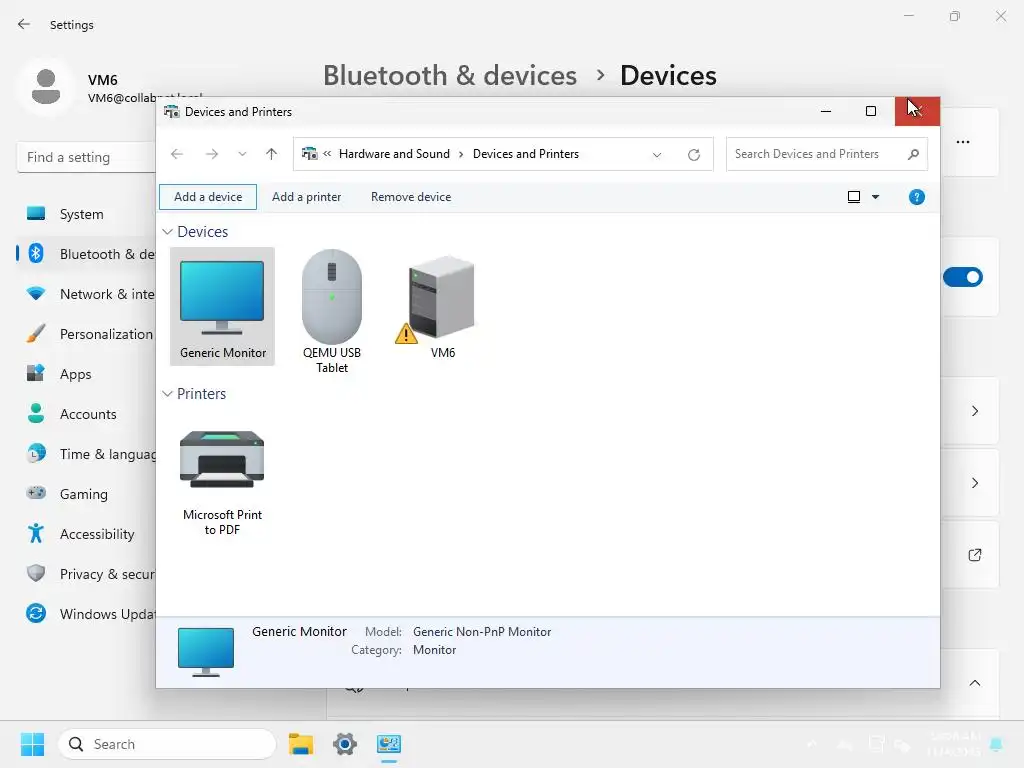Select the QEMU USB Tablet device
The width and height of the screenshot is (1024, 768).
(x=332, y=311)
